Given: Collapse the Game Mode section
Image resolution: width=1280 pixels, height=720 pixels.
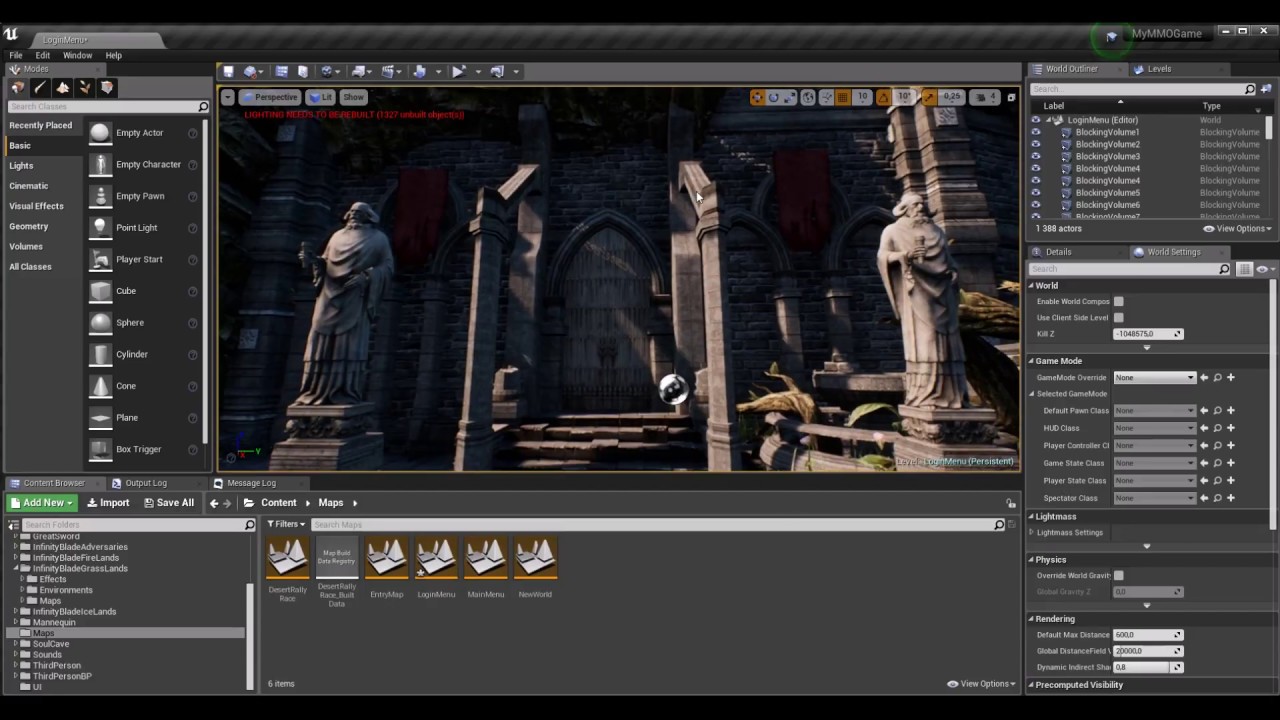Looking at the screenshot, I should click(x=1032, y=361).
